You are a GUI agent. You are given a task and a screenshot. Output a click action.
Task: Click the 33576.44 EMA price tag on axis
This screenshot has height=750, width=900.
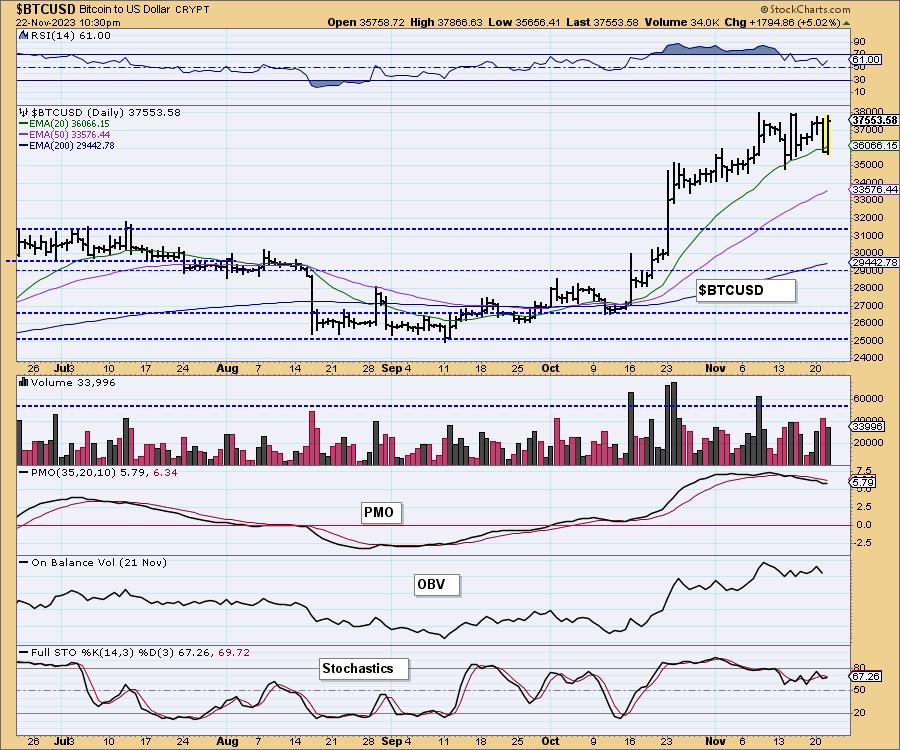[875, 189]
